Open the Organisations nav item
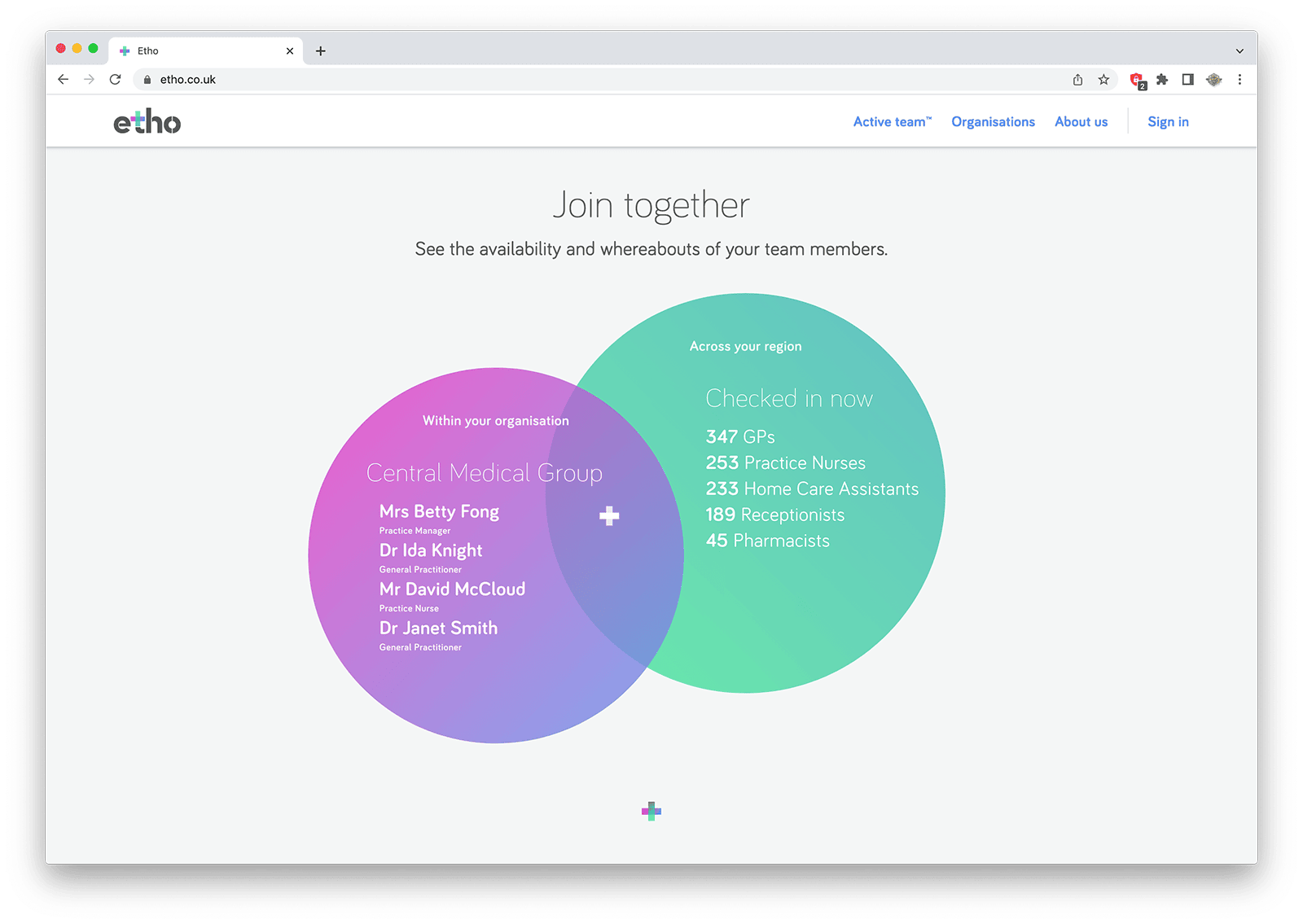The width and height of the screenshot is (1303, 924). [x=993, y=122]
